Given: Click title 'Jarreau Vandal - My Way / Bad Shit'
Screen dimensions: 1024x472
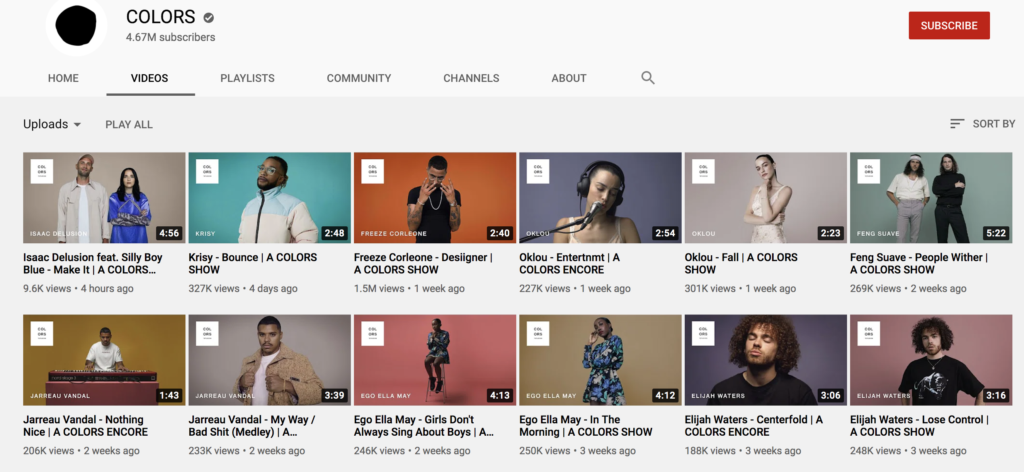Looking at the screenshot, I should pos(252,426).
